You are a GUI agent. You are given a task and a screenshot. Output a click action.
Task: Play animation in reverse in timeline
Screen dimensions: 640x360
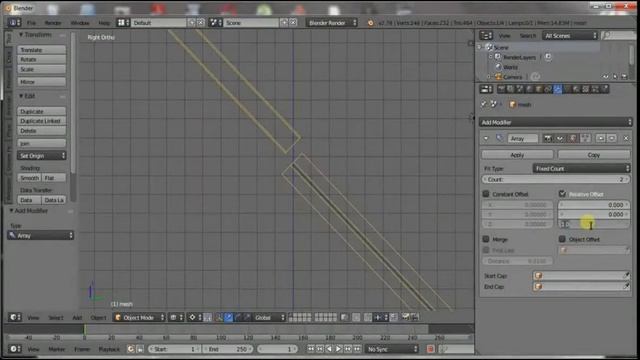[x=329, y=349]
